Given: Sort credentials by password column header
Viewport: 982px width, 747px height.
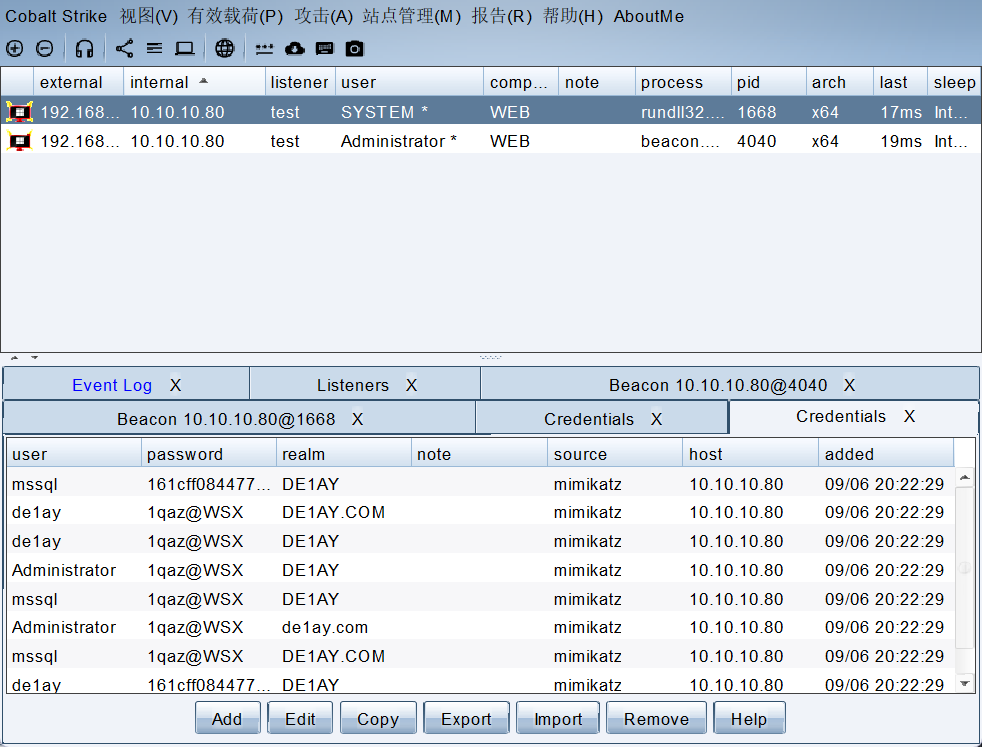Looking at the screenshot, I should pyautogui.click(x=209, y=454).
